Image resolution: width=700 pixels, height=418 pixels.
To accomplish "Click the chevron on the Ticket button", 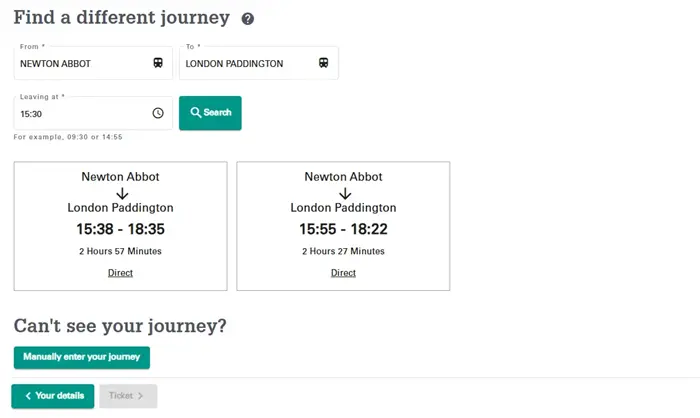I will [140, 396].
